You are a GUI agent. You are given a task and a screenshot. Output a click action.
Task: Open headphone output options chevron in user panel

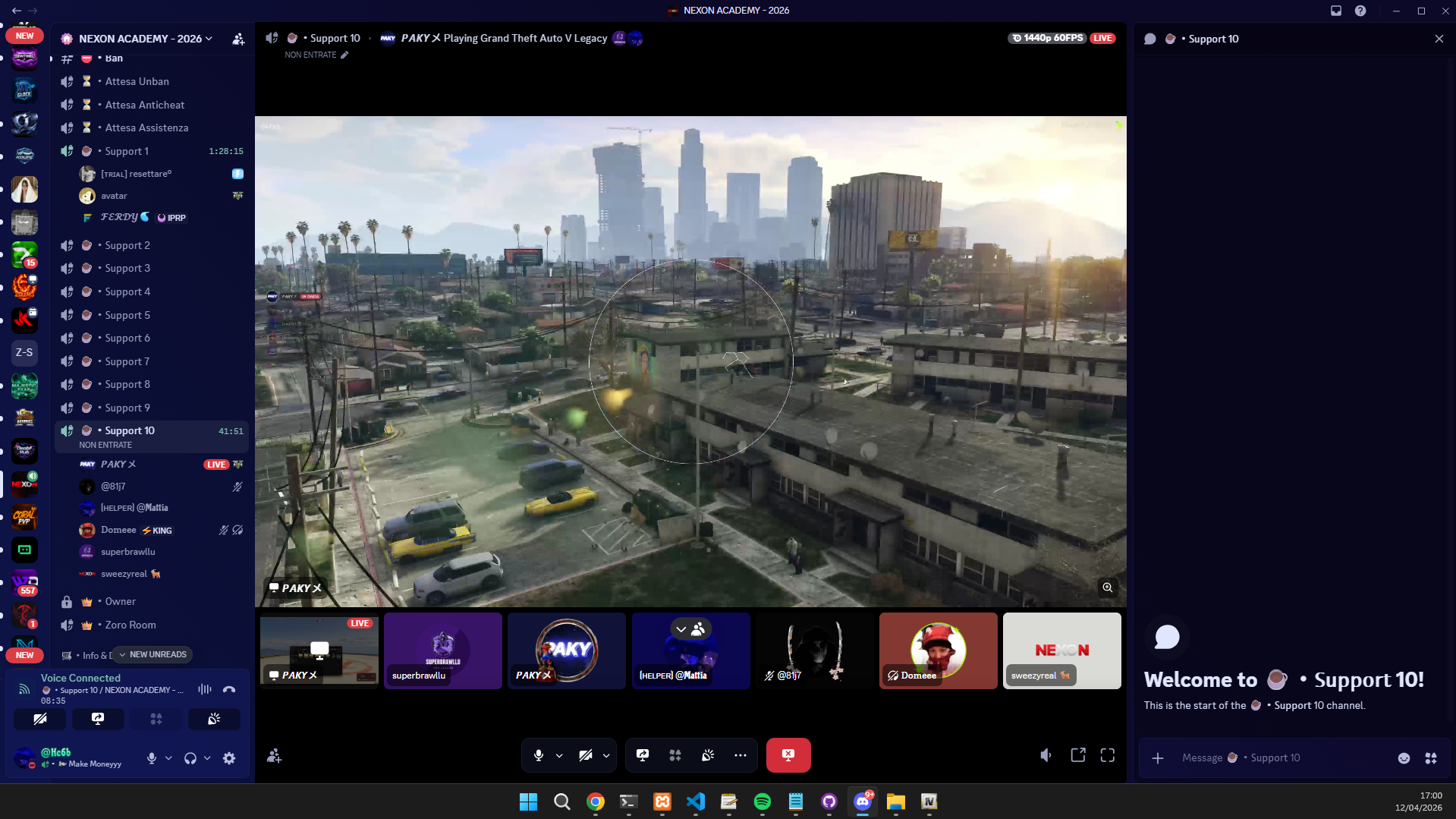tap(207, 758)
